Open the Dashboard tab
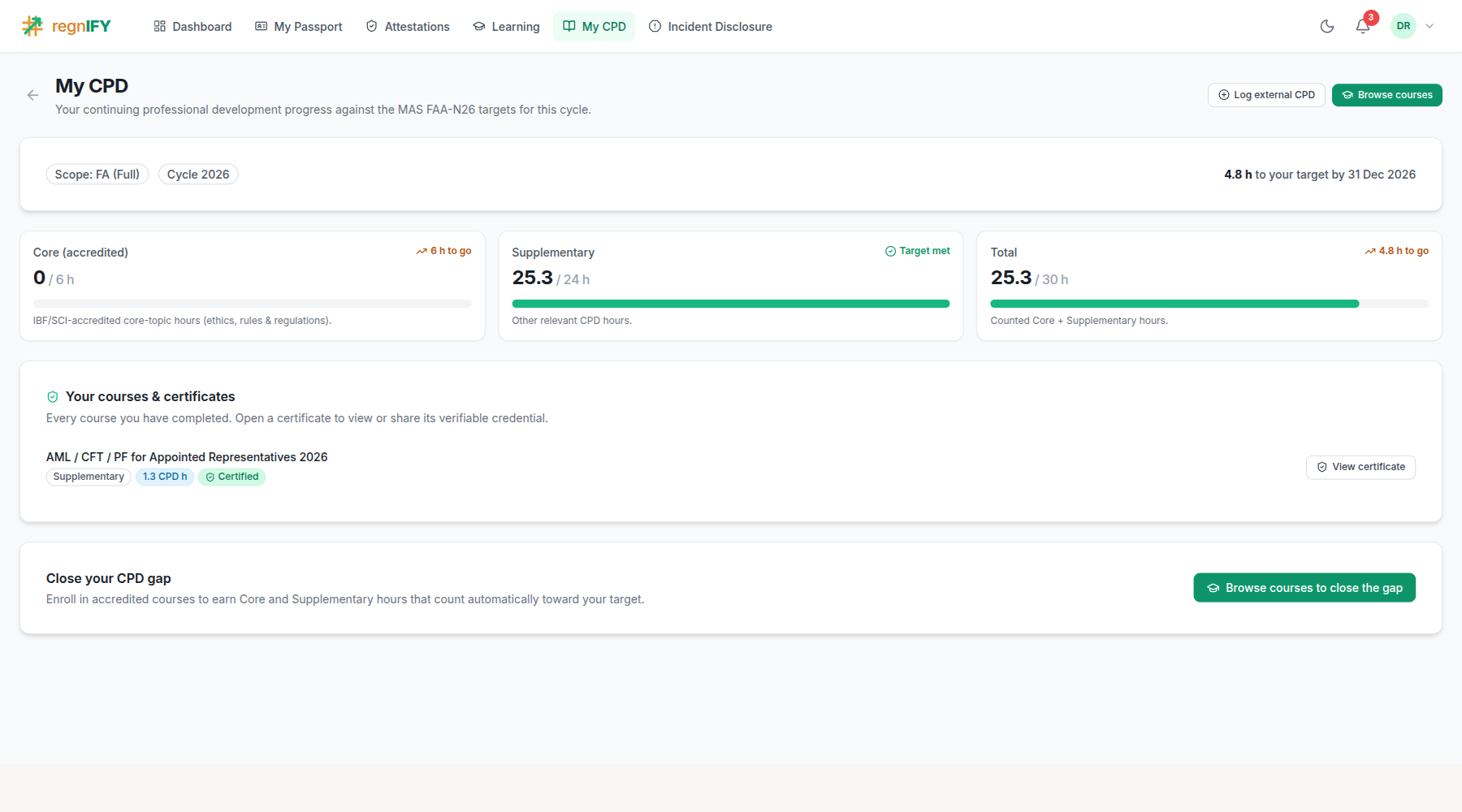The width and height of the screenshot is (1462, 812). click(x=192, y=26)
